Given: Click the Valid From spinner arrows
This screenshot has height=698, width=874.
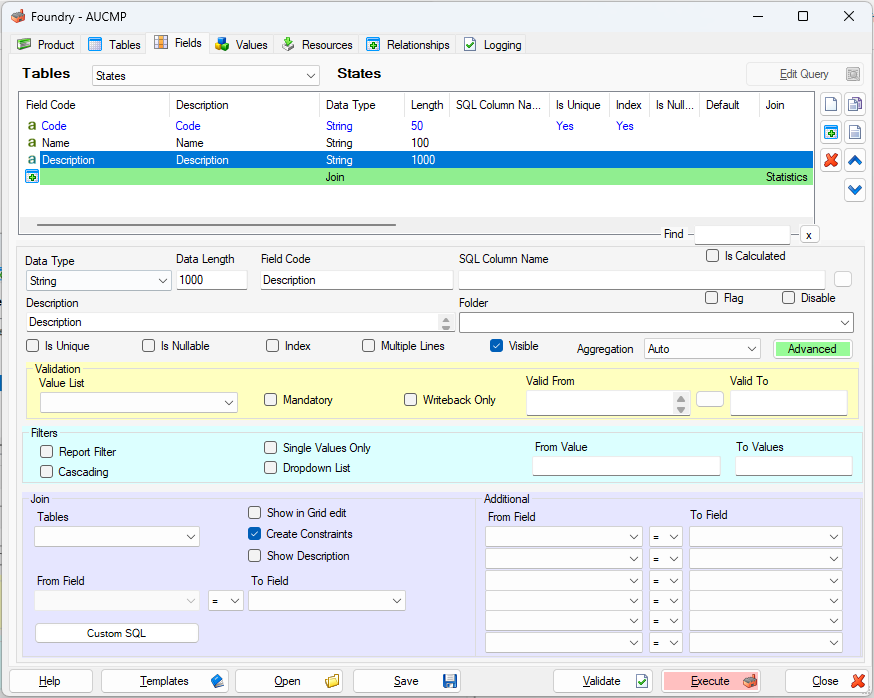Looking at the screenshot, I should pyautogui.click(x=681, y=404).
